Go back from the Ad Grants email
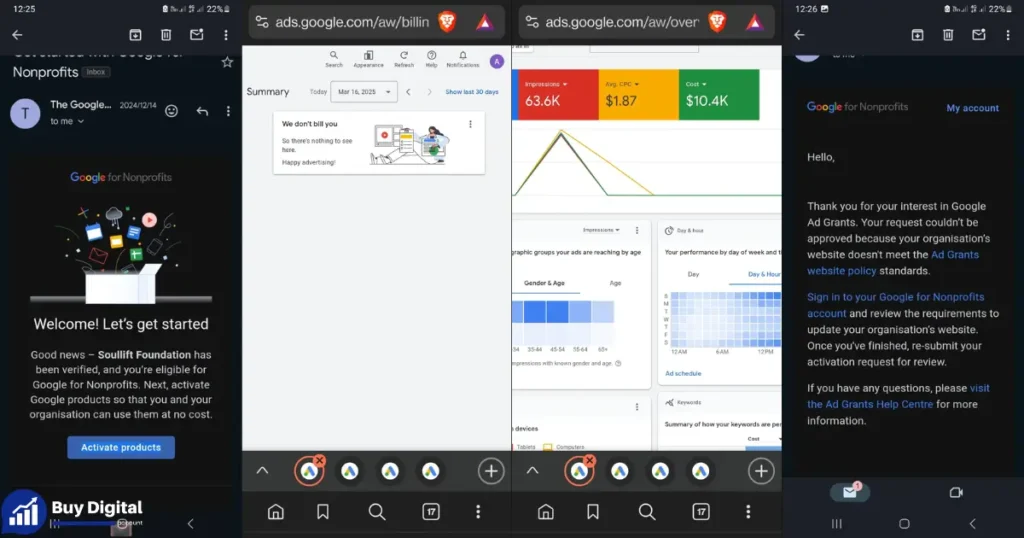 pos(799,35)
